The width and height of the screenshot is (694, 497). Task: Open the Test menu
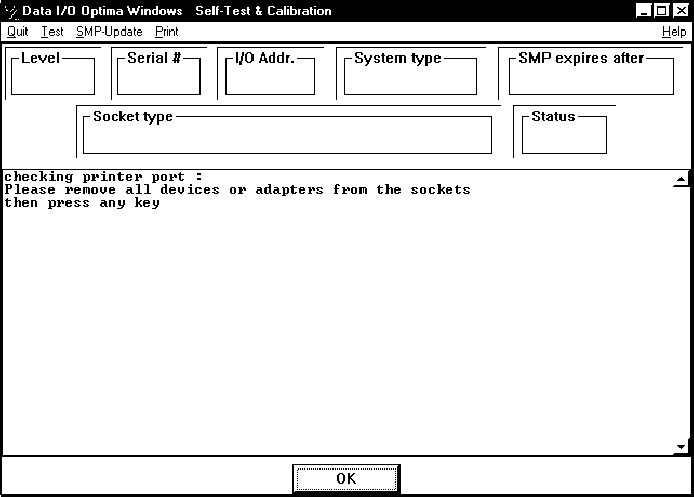pos(52,32)
